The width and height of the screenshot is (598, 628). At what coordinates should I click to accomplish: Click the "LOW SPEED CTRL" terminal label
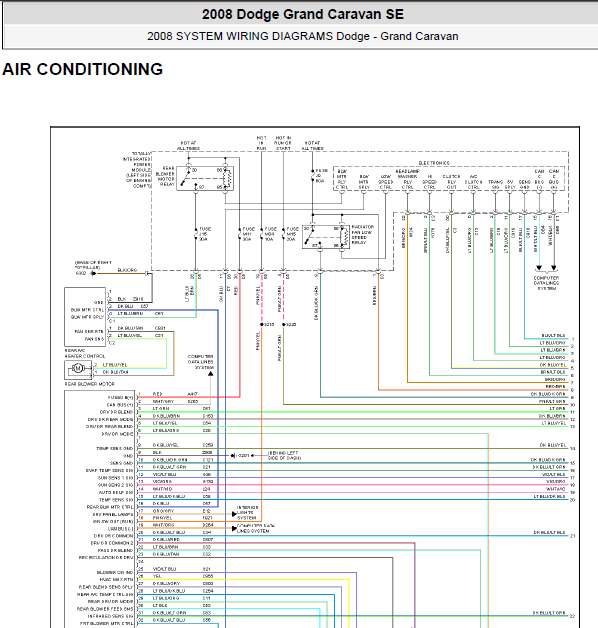[385, 182]
